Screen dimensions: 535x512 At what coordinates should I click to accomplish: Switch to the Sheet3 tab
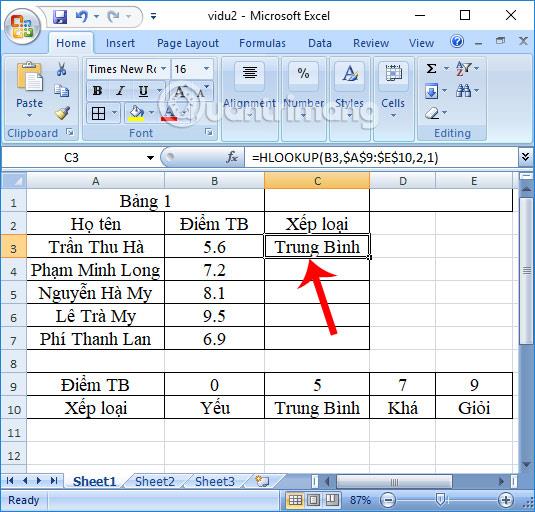(215, 482)
